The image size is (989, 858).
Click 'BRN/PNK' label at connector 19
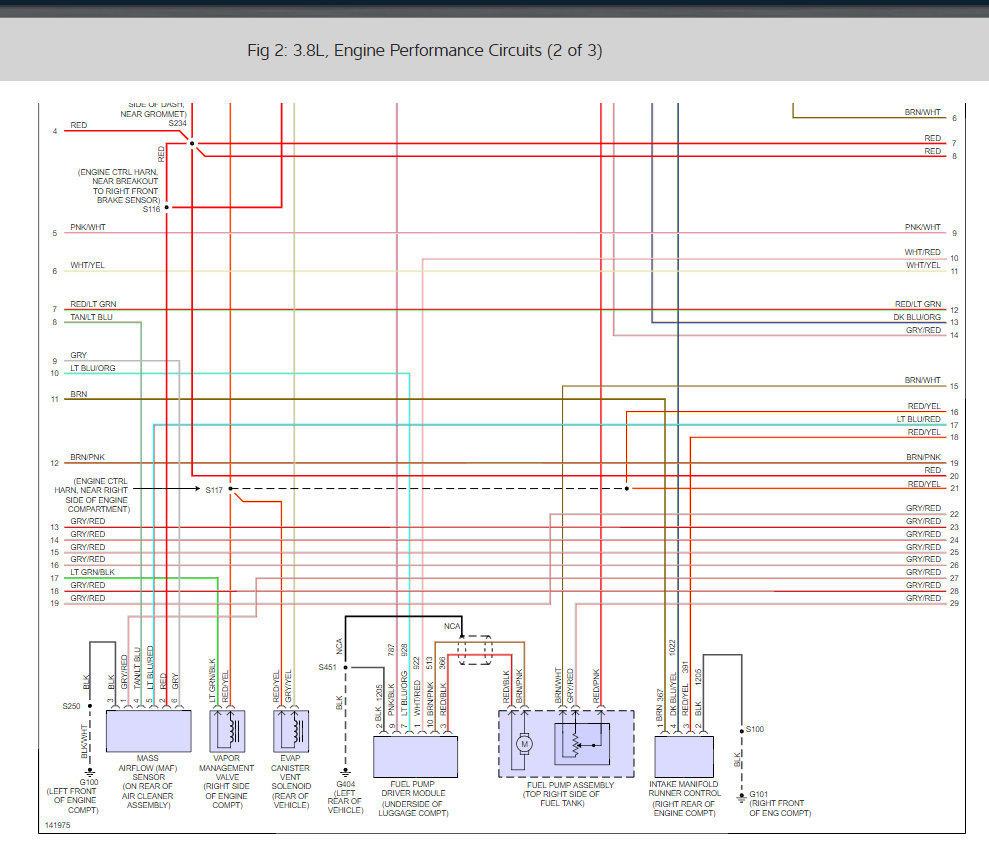click(x=923, y=457)
